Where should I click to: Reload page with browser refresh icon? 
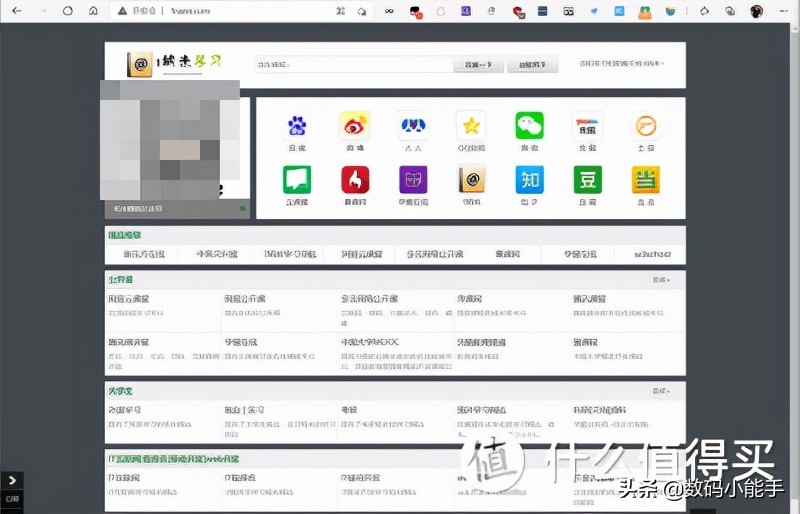click(x=67, y=11)
